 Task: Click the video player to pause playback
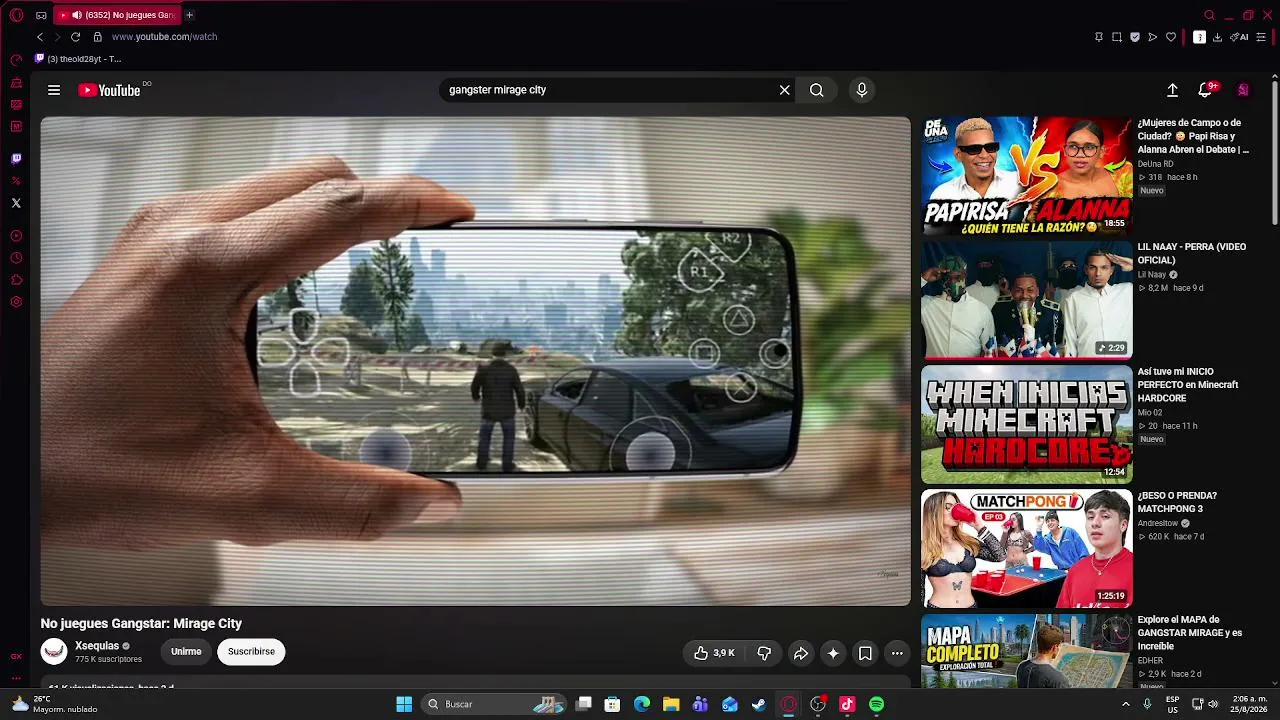click(476, 361)
